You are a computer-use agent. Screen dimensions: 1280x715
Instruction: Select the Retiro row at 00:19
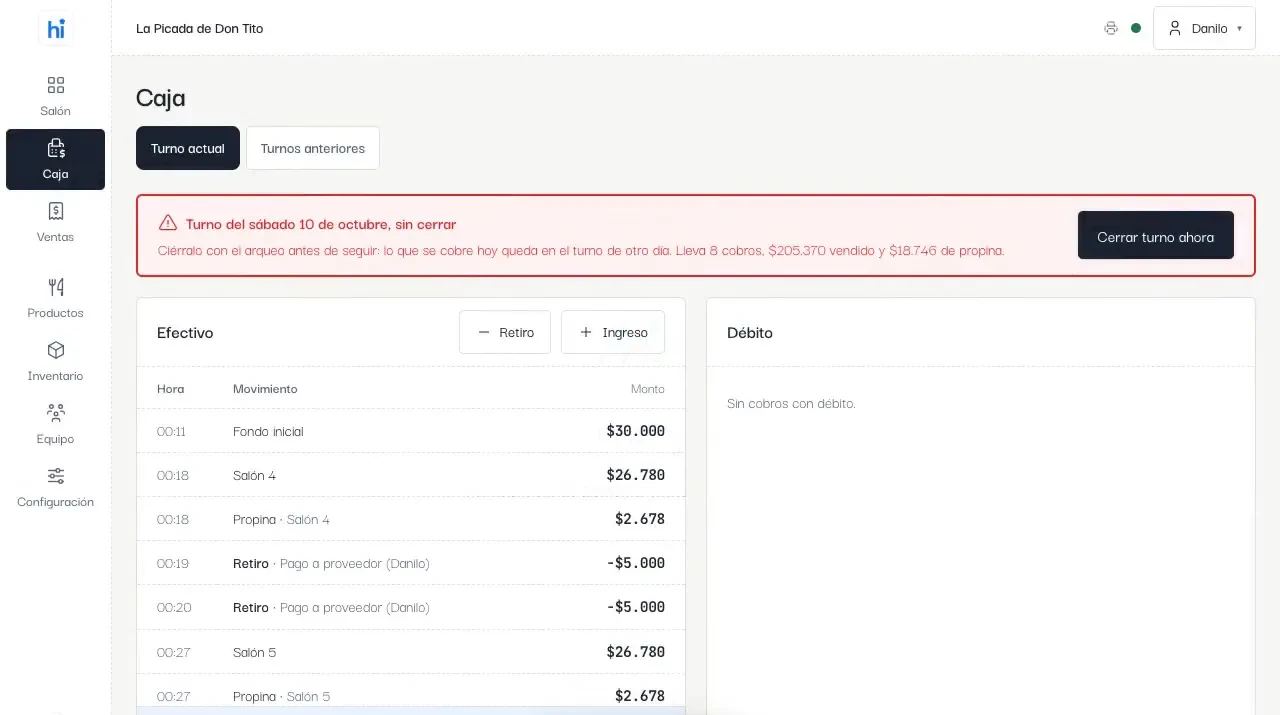pos(411,563)
